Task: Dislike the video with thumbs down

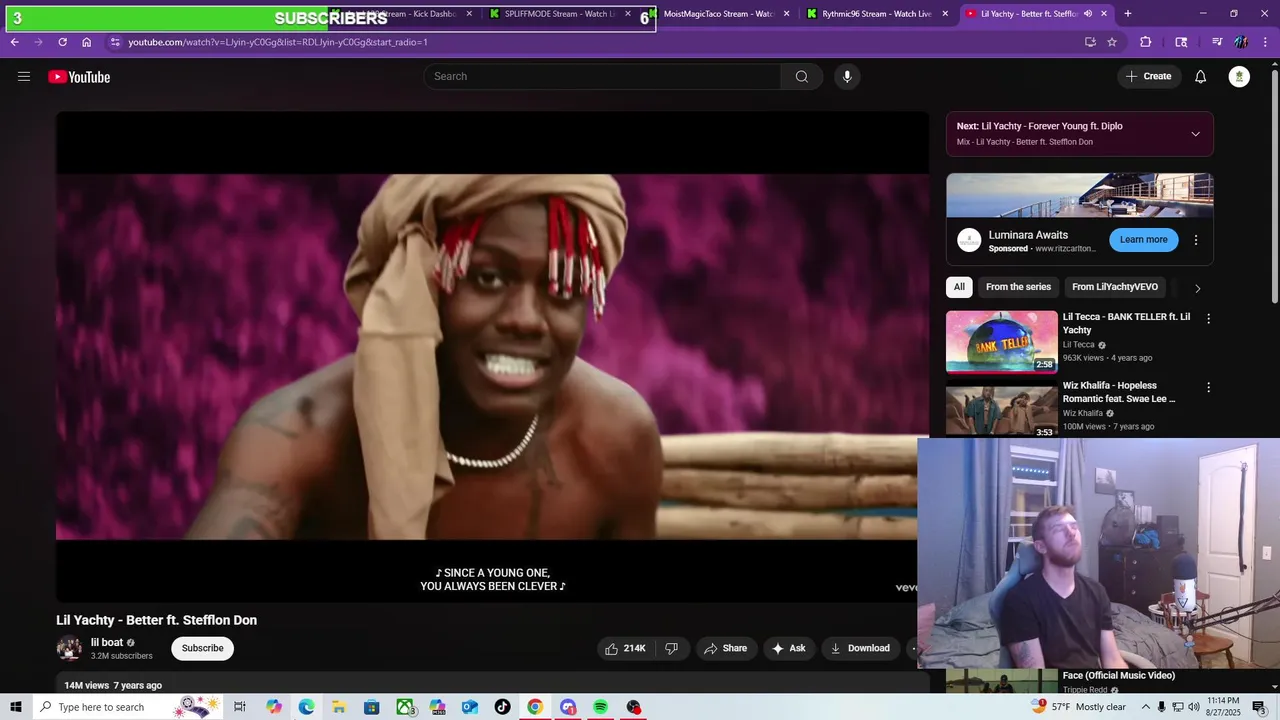Action: tap(672, 648)
